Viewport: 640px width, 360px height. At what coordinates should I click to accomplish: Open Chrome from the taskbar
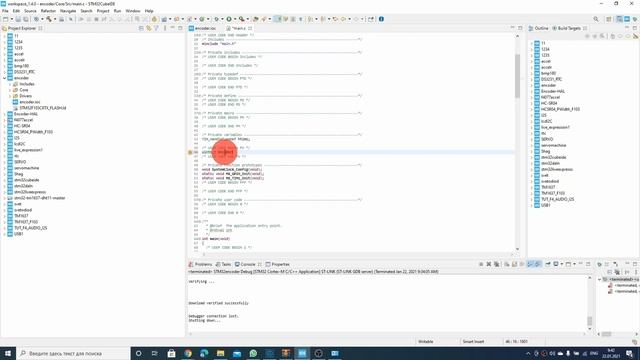188,353
